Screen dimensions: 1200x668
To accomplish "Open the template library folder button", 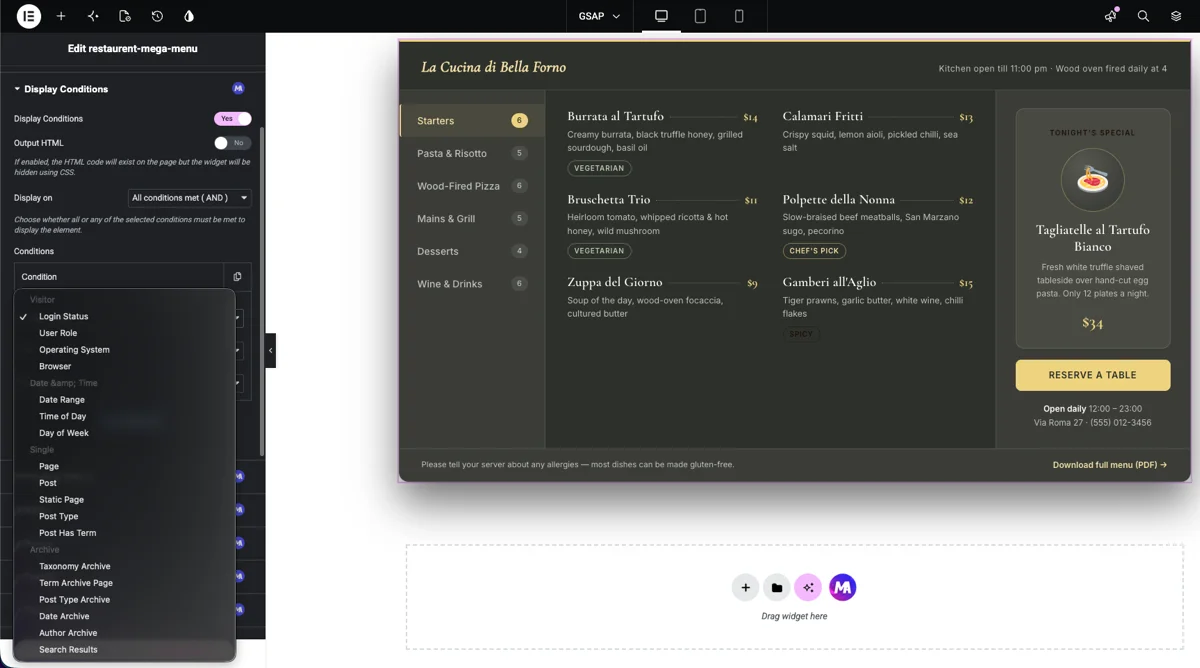I will tap(777, 588).
